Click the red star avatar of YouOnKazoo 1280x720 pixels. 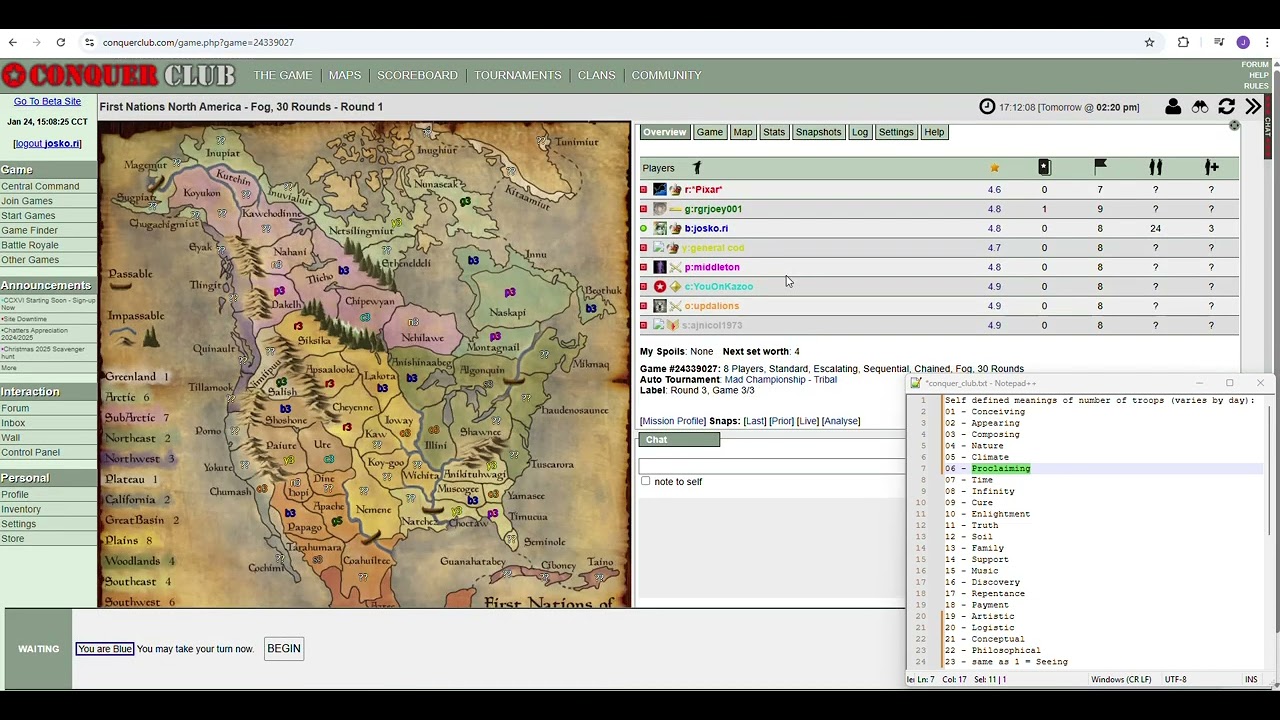pos(660,286)
